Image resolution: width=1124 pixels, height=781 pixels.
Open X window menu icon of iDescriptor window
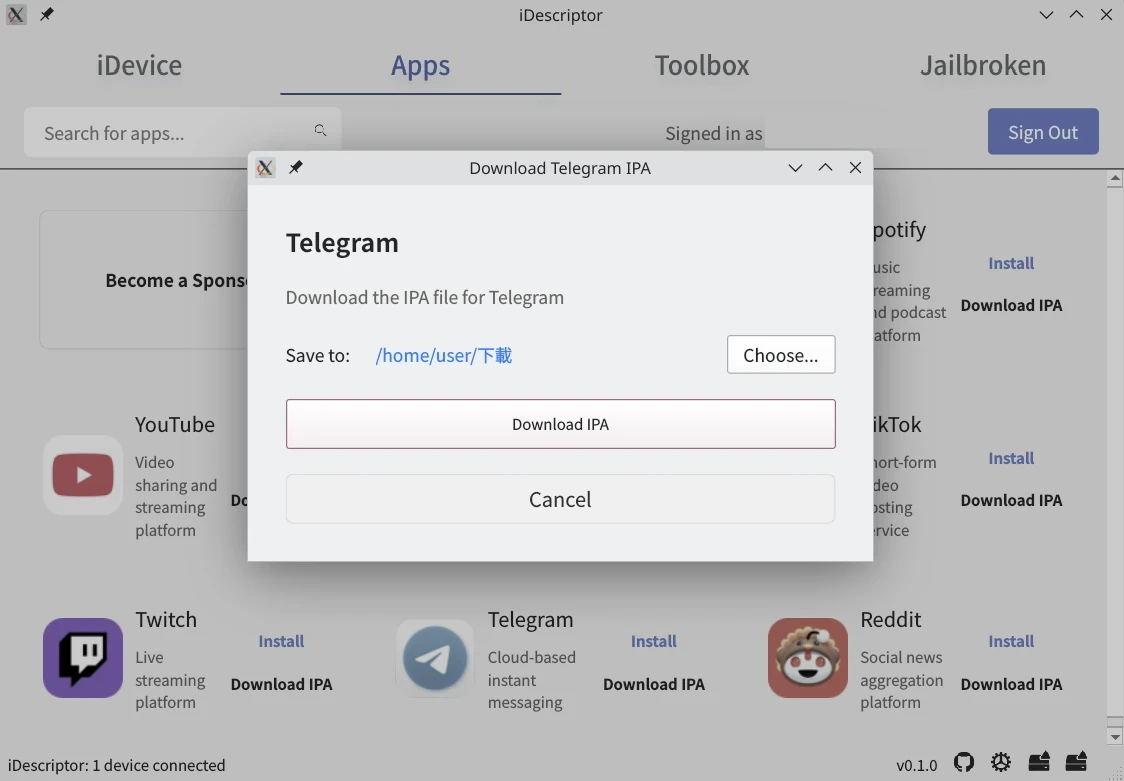click(16, 14)
